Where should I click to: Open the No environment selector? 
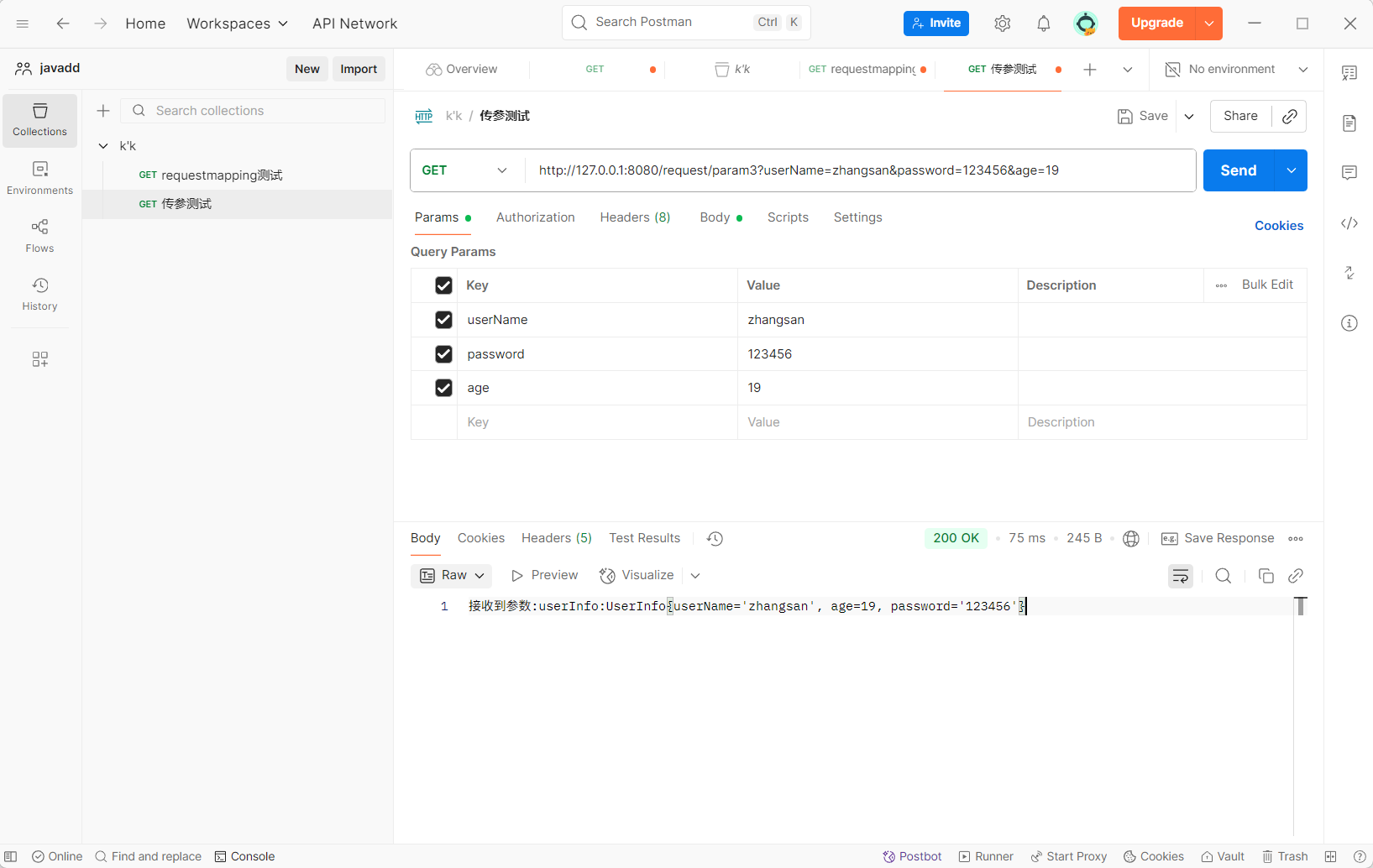click(1236, 70)
